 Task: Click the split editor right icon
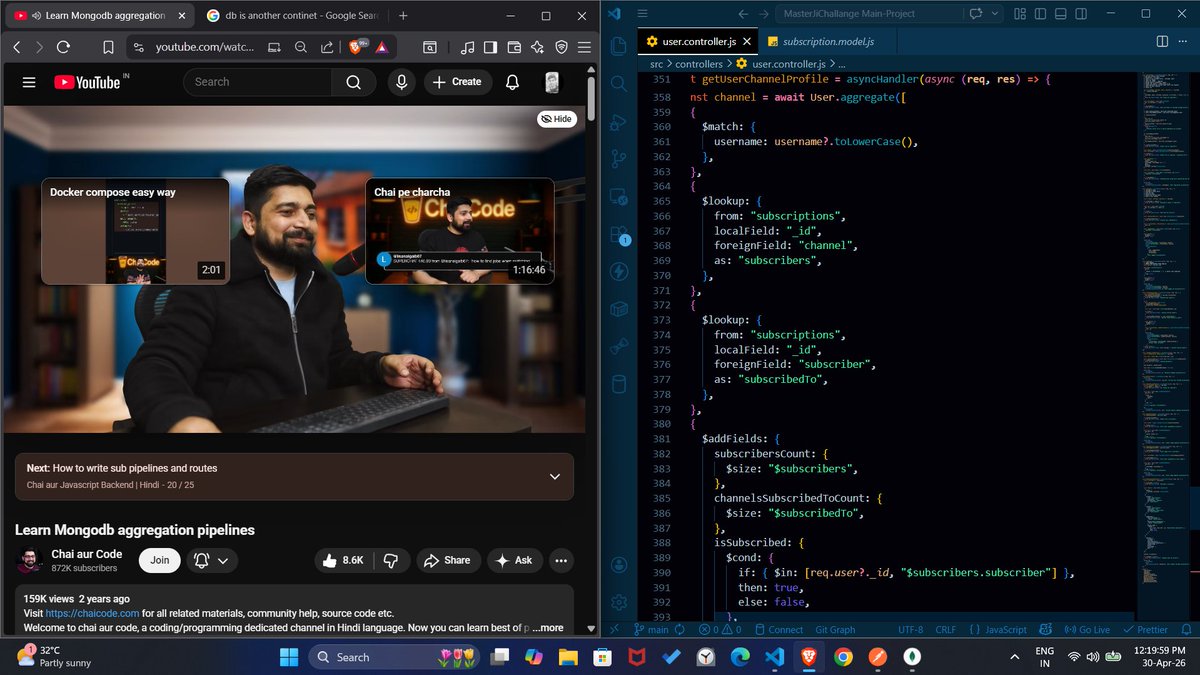[1162, 41]
